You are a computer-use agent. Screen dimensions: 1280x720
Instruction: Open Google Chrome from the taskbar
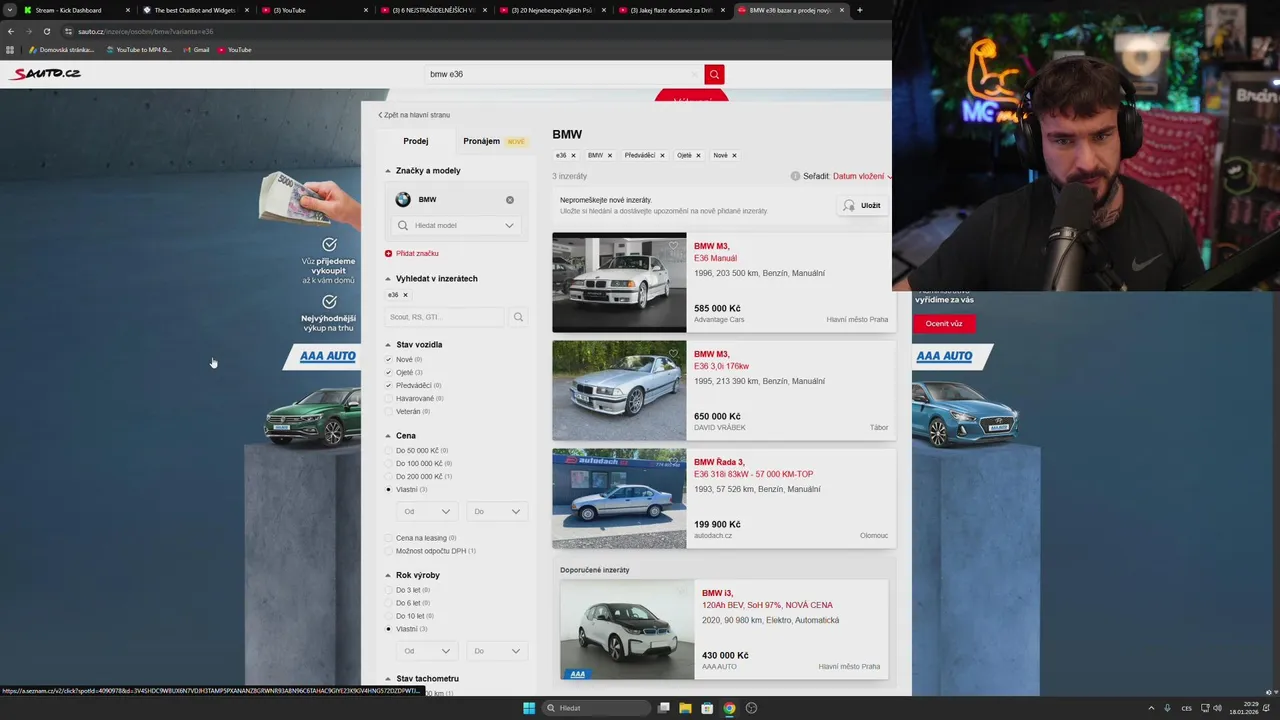pos(729,708)
